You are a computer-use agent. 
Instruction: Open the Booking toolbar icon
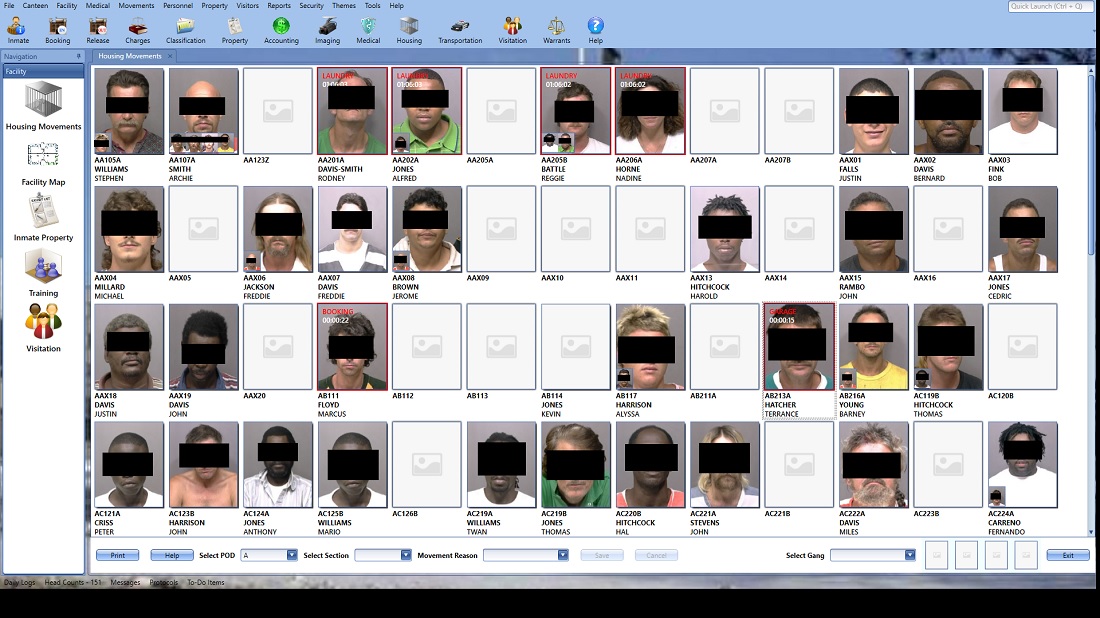point(58,30)
